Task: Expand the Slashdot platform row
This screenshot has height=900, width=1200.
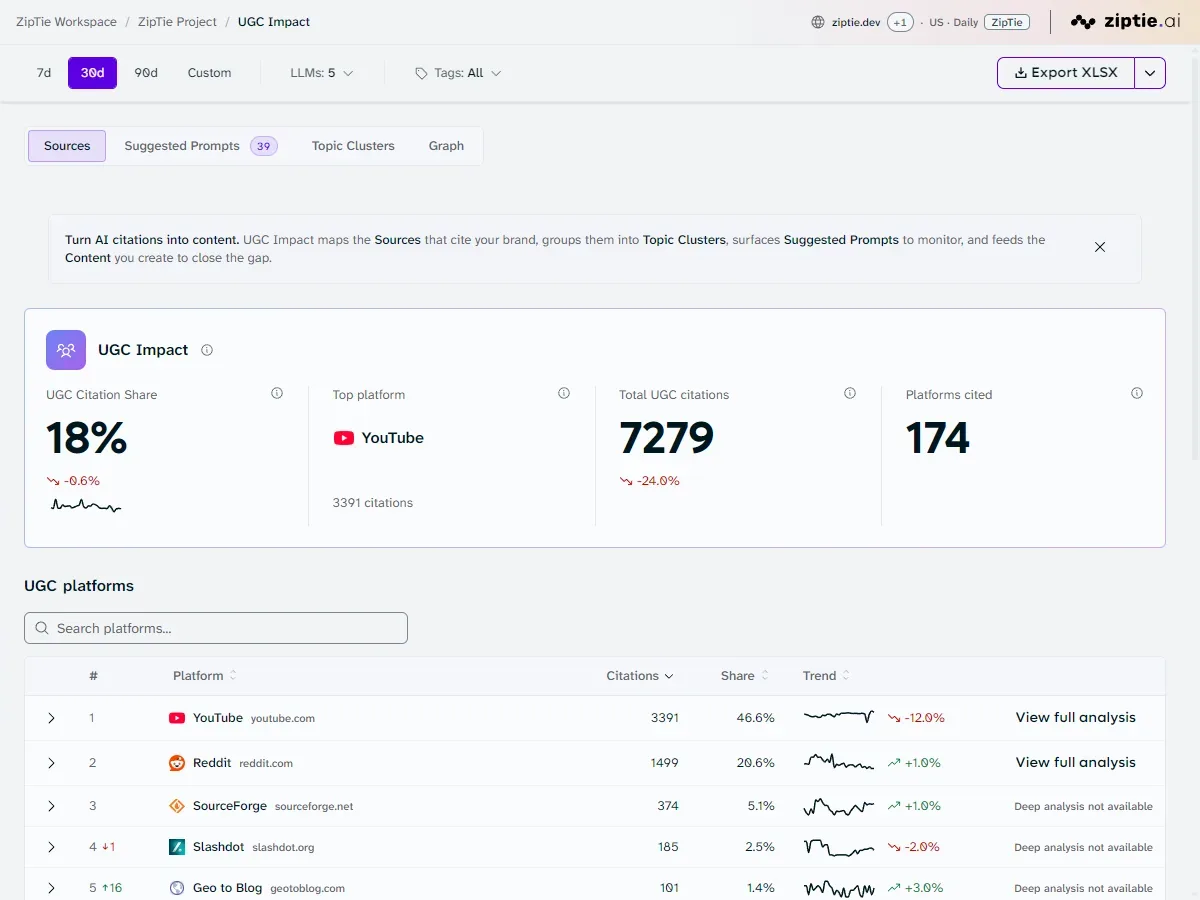Action: (x=51, y=847)
